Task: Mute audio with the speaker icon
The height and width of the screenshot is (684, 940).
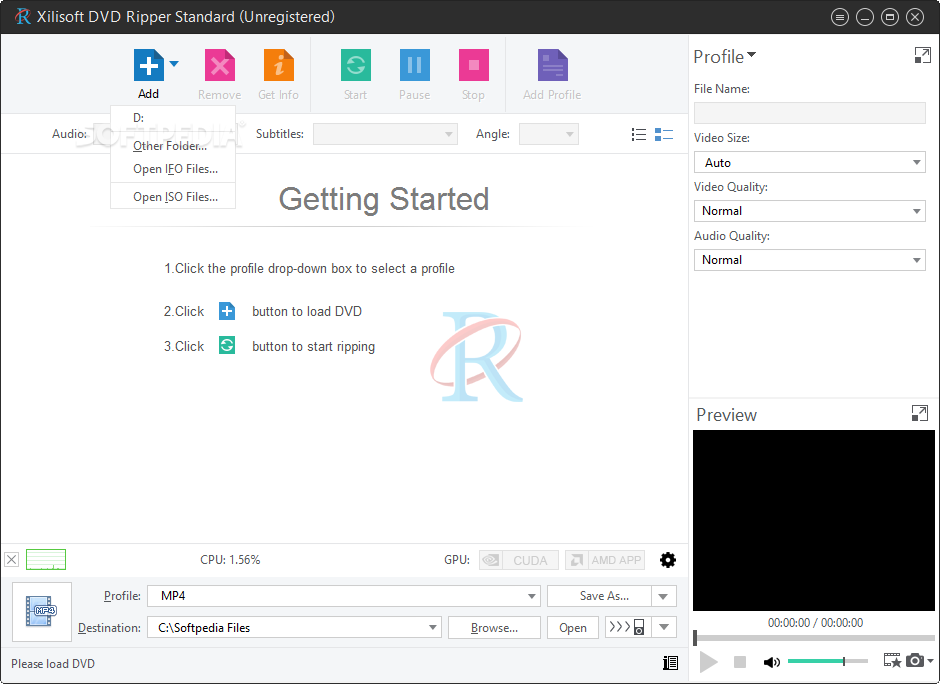Action: [771, 662]
